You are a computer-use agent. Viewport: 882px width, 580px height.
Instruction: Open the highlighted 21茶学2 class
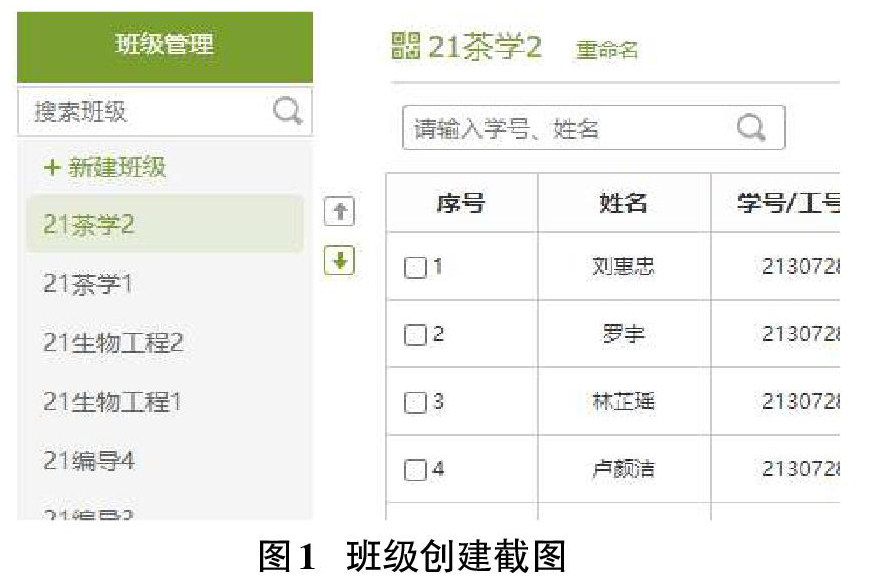point(165,224)
